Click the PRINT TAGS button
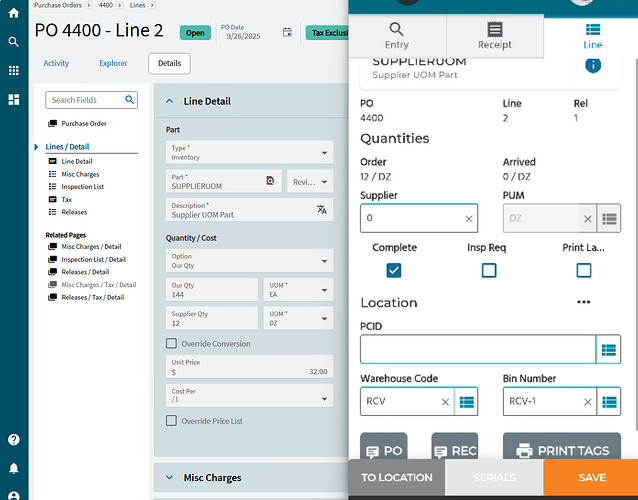This screenshot has height=500, width=638. point(561,451)
